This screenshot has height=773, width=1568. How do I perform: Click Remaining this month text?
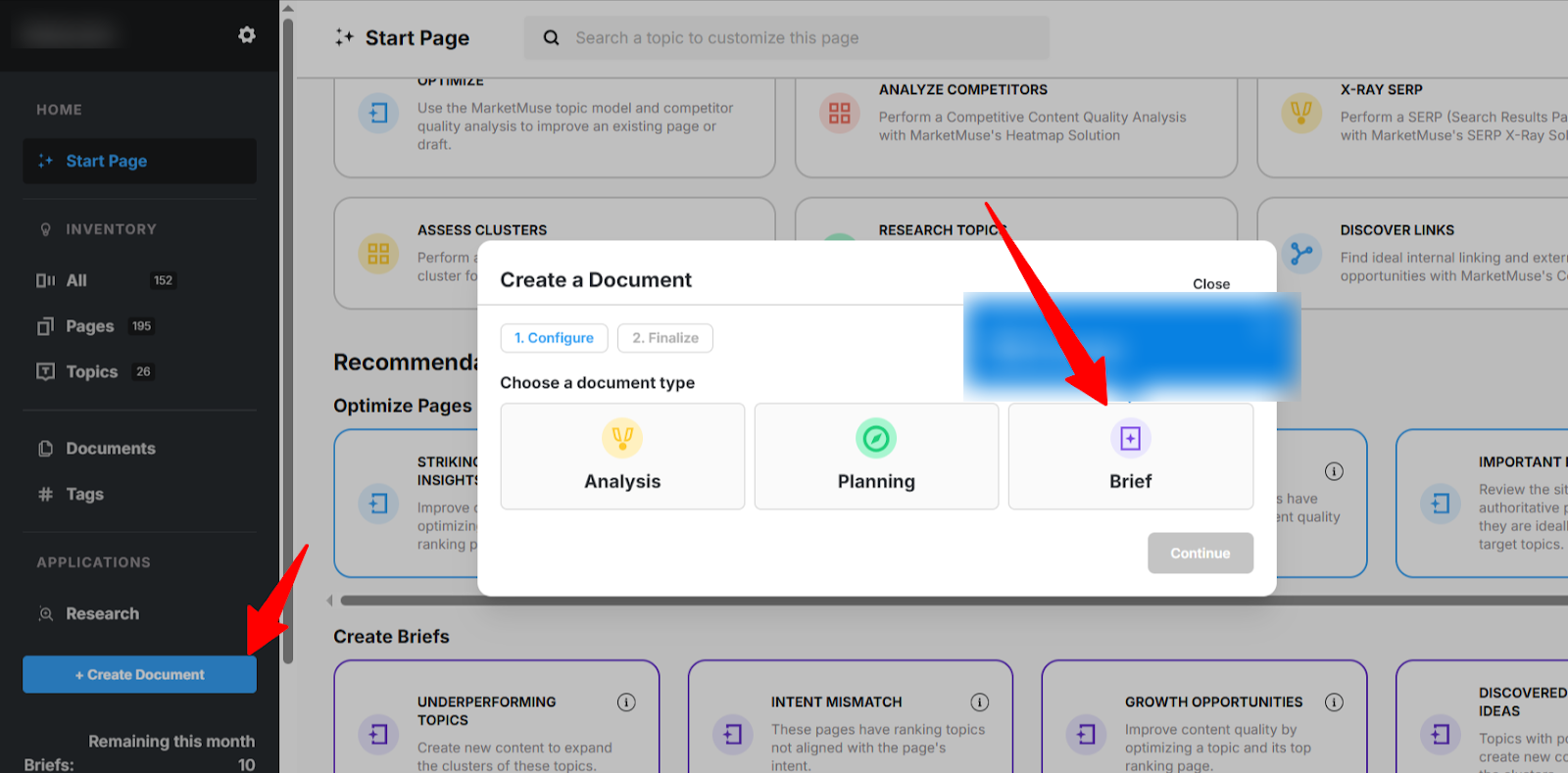(171, 742)
